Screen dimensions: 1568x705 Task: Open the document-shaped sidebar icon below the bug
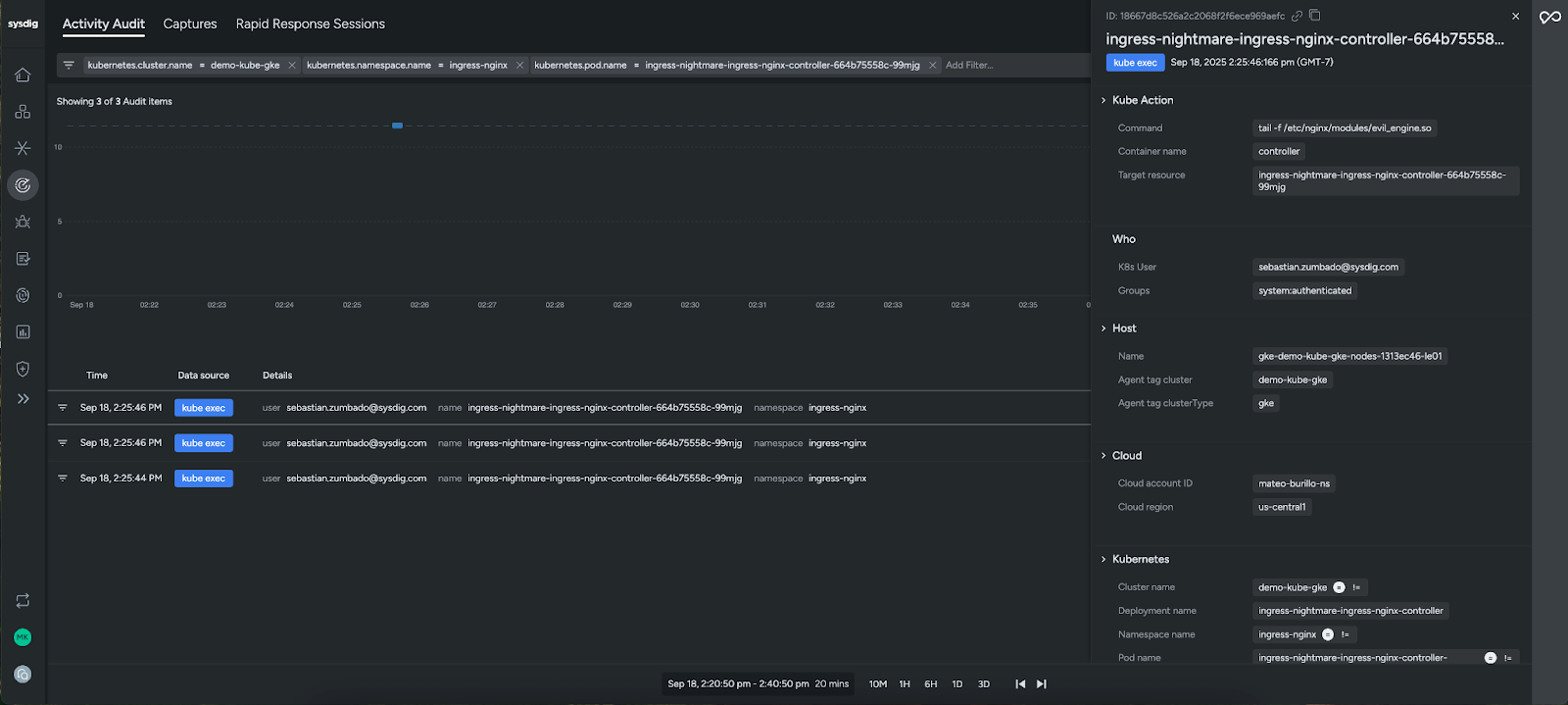(23, 259)
